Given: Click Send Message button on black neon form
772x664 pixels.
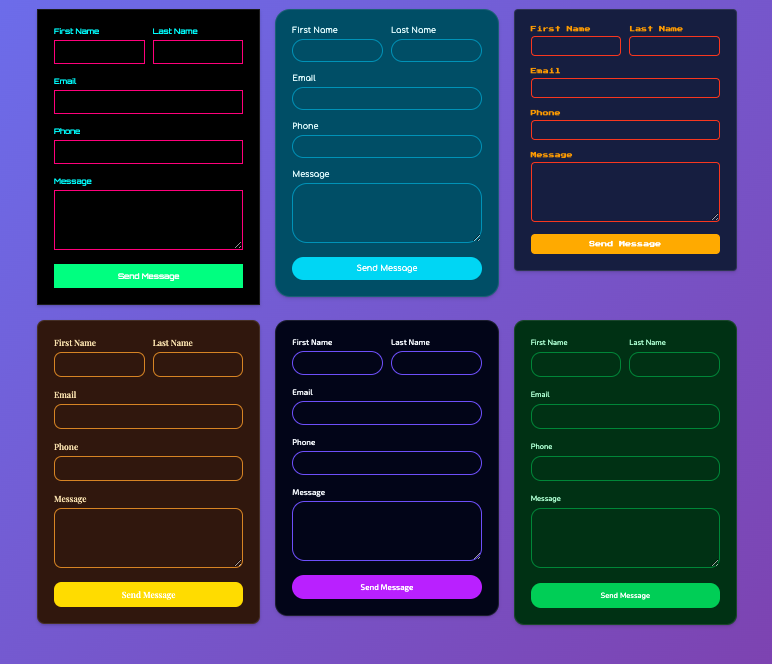Looking at the screenshot, I should (148, 276).
